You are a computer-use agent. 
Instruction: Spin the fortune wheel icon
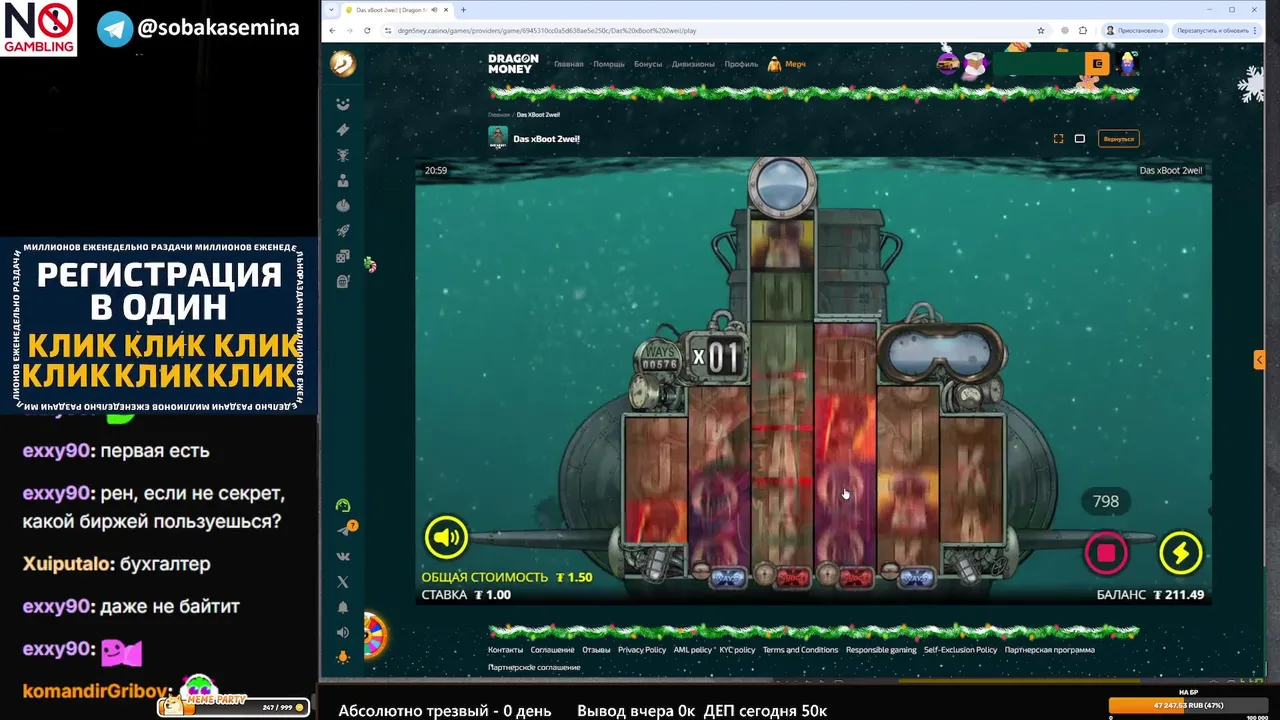pyautogui.click(x=374, y=635)
